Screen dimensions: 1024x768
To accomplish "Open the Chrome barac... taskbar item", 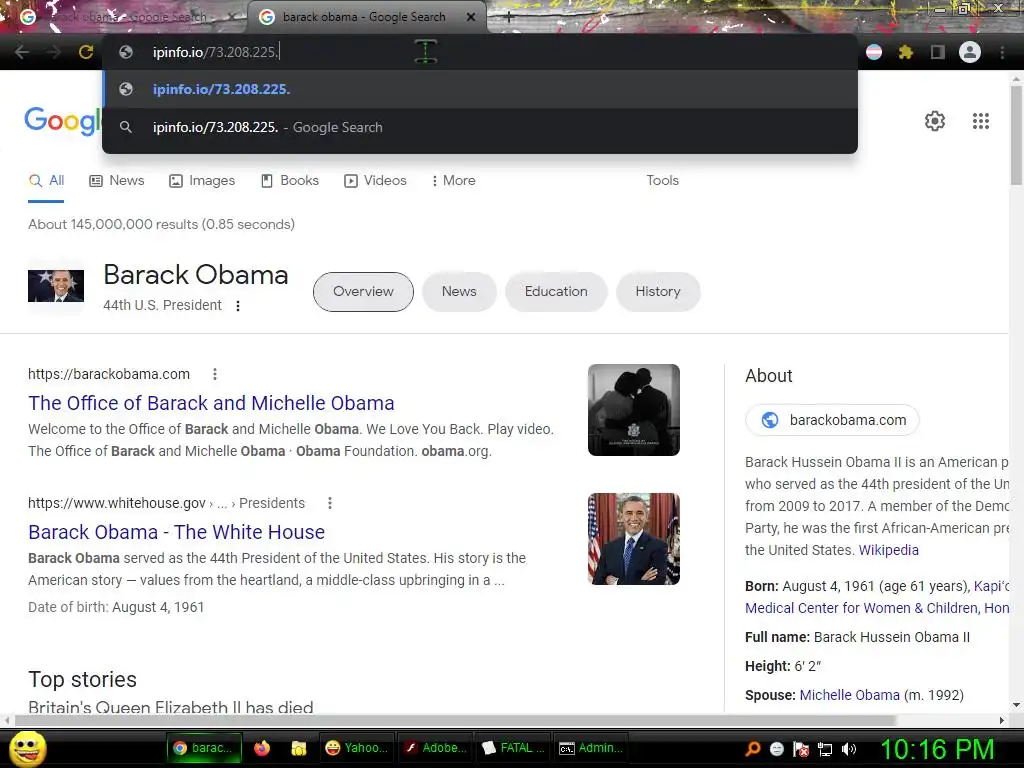I will point(204,748).
